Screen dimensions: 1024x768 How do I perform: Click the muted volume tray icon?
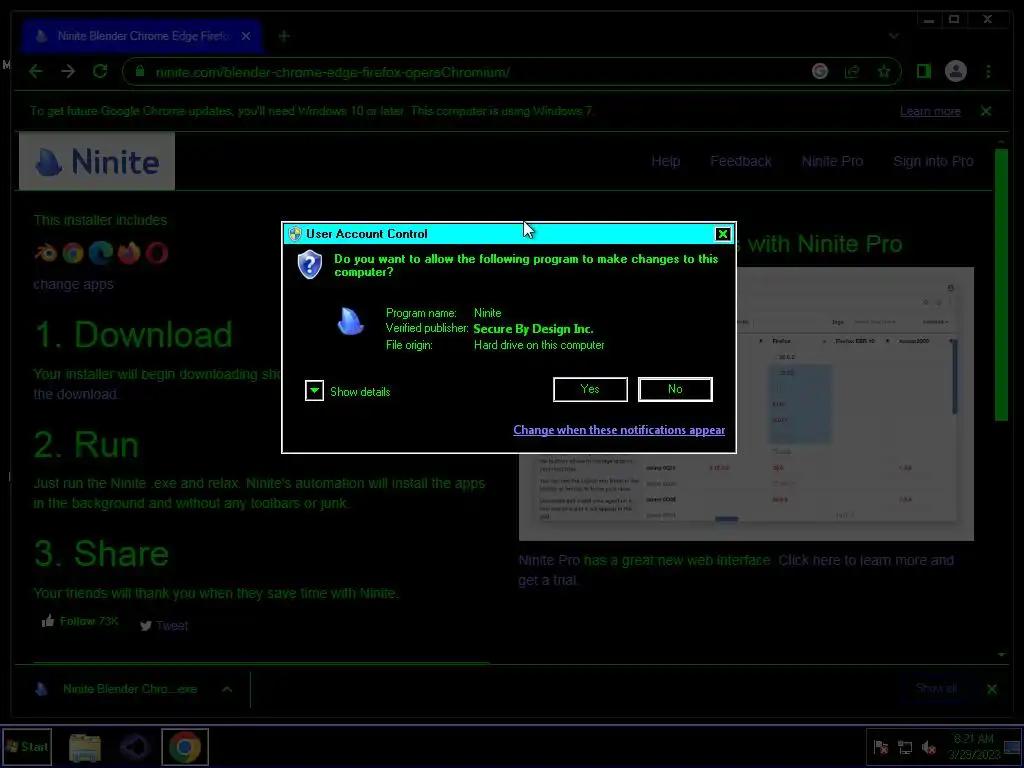coord(928,747)
